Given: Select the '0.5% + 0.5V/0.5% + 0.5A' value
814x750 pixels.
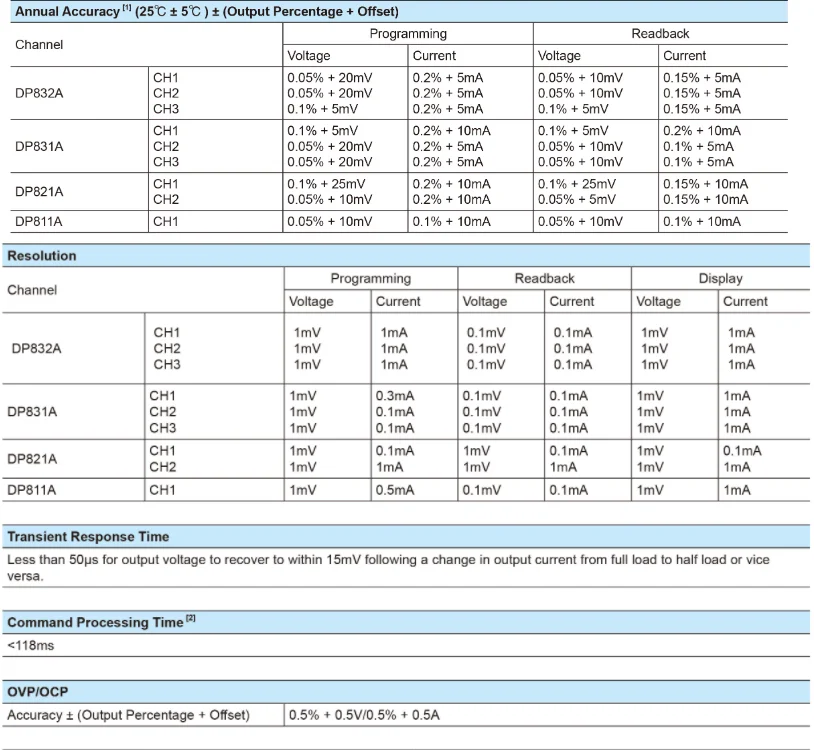Looking at the screenshot, I should [364, 715].
